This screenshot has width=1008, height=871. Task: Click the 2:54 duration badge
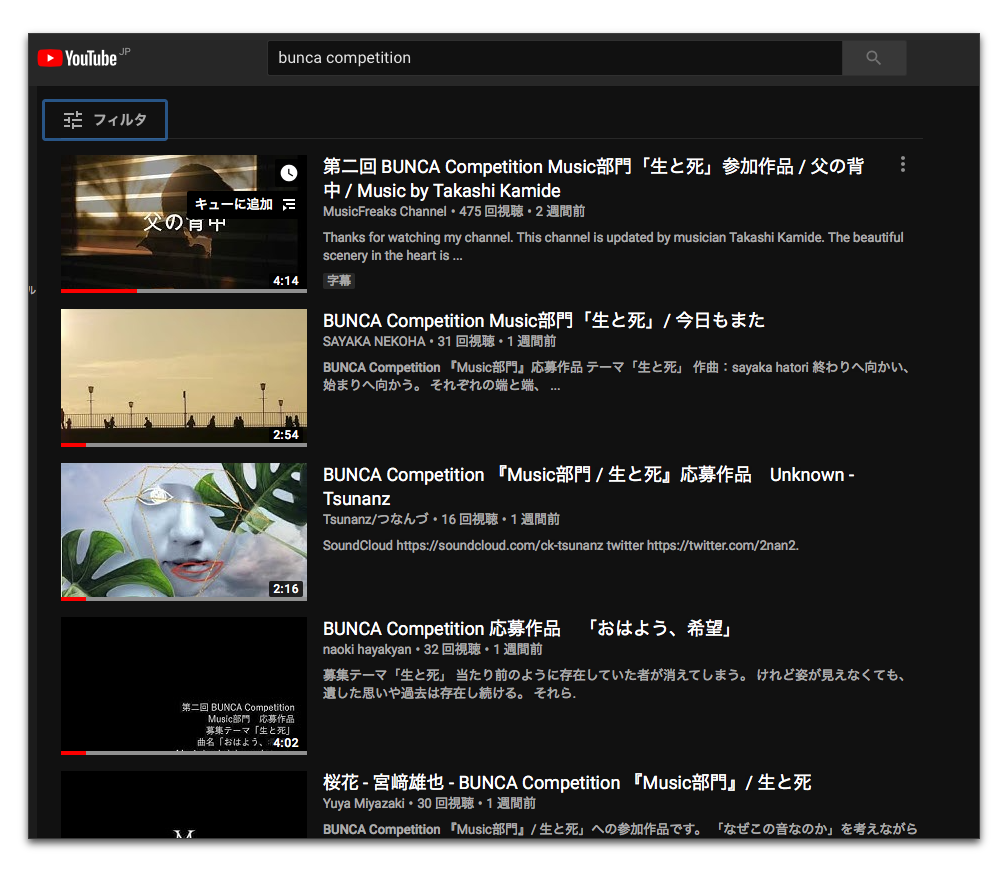[285, 435]
